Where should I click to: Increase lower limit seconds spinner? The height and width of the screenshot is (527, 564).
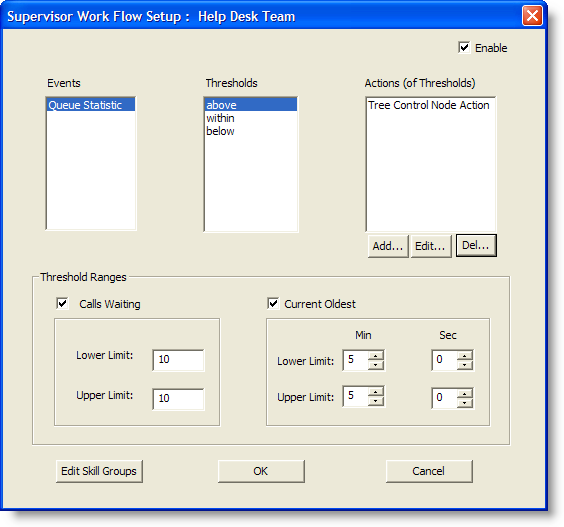pyautogui.click(x=465, y=356)
